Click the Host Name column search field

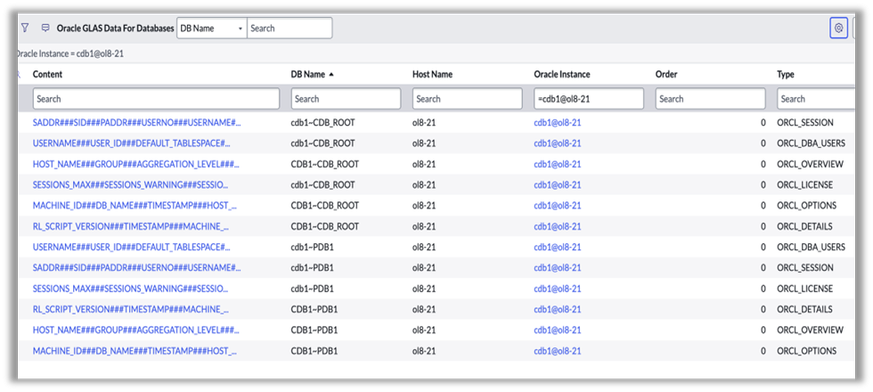[467, 99]
